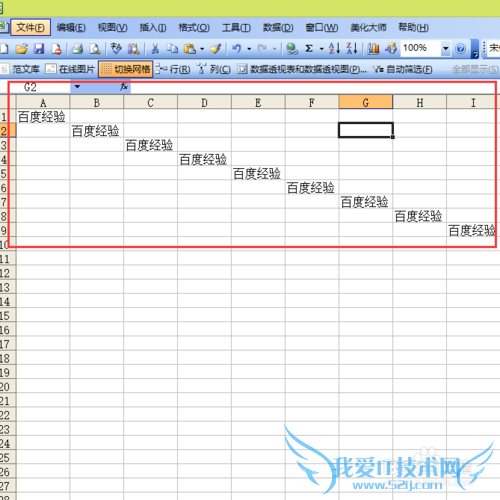500x500 pixels.
Task: Expand the undo history dropdown arrow
Action: coord(249,49)
